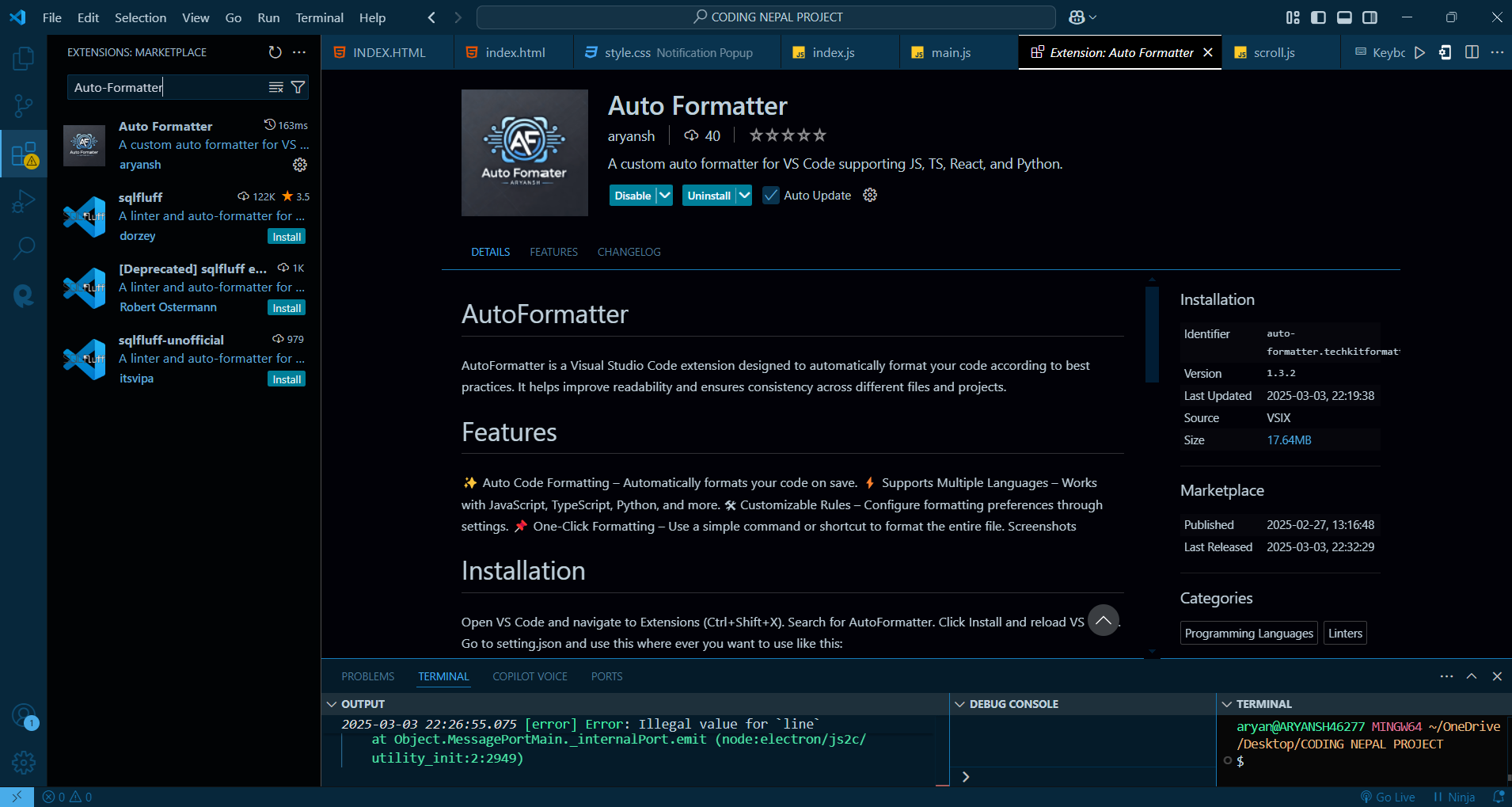
Task: Open the aryansh publisher link
Action: click(x=631, y=136)
